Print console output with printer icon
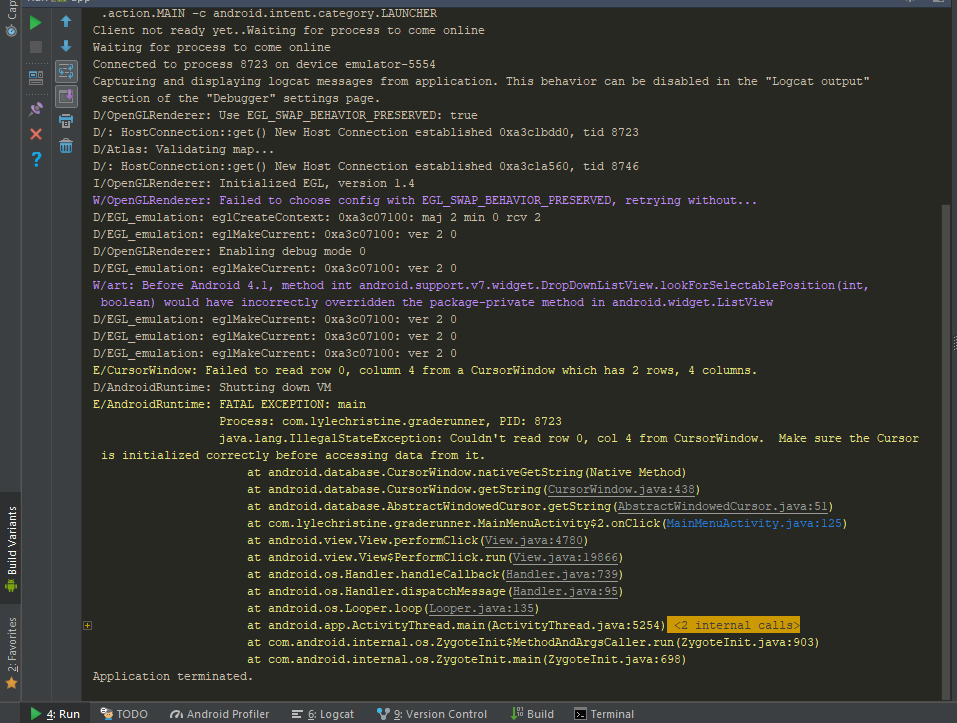Viewport: 957px width, 723px height. 66,121
